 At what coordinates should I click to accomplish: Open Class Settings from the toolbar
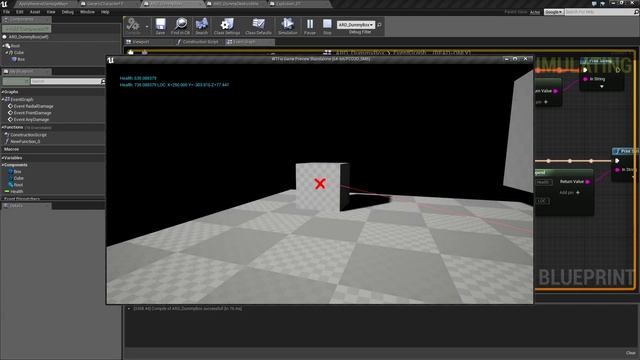click(227, 26)
